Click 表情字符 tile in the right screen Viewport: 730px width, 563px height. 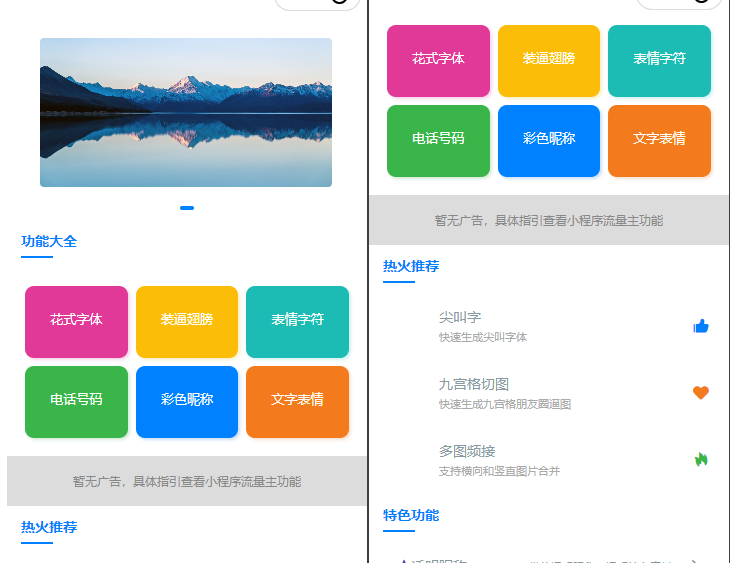pyautogui.click(x=659, y=61)
